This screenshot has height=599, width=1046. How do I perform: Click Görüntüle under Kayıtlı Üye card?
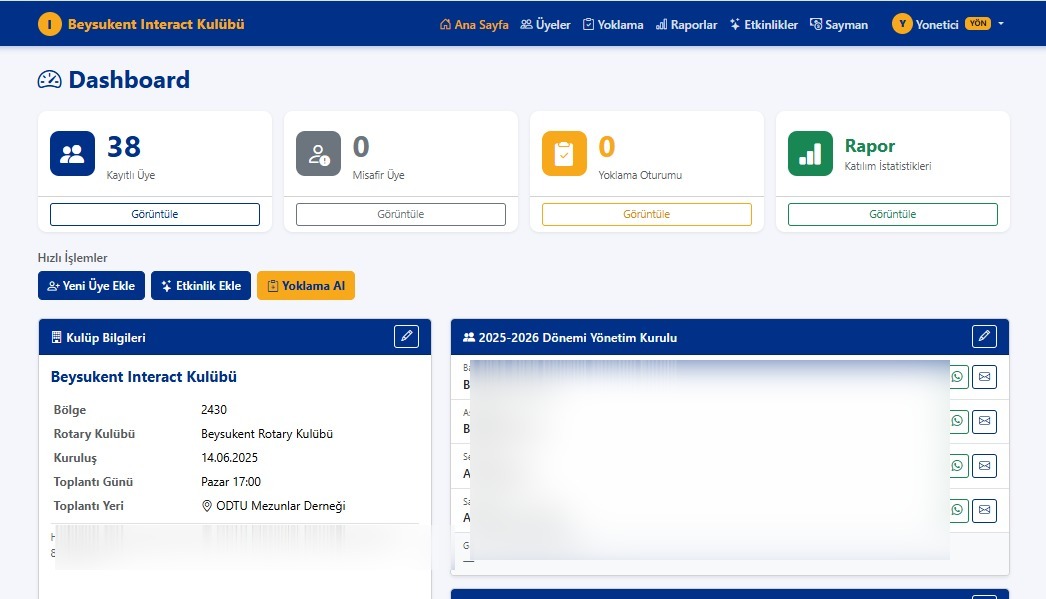pyautogui.click(x=155, y=214)
